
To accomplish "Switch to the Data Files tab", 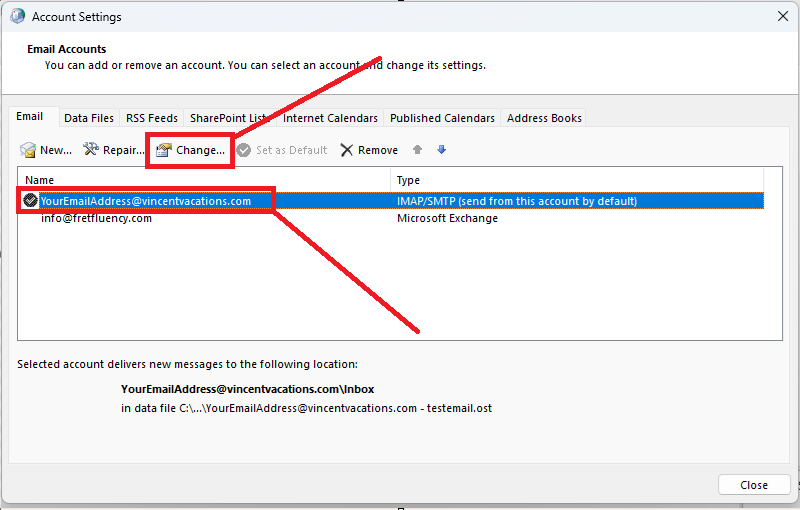I will click(89, 118).
